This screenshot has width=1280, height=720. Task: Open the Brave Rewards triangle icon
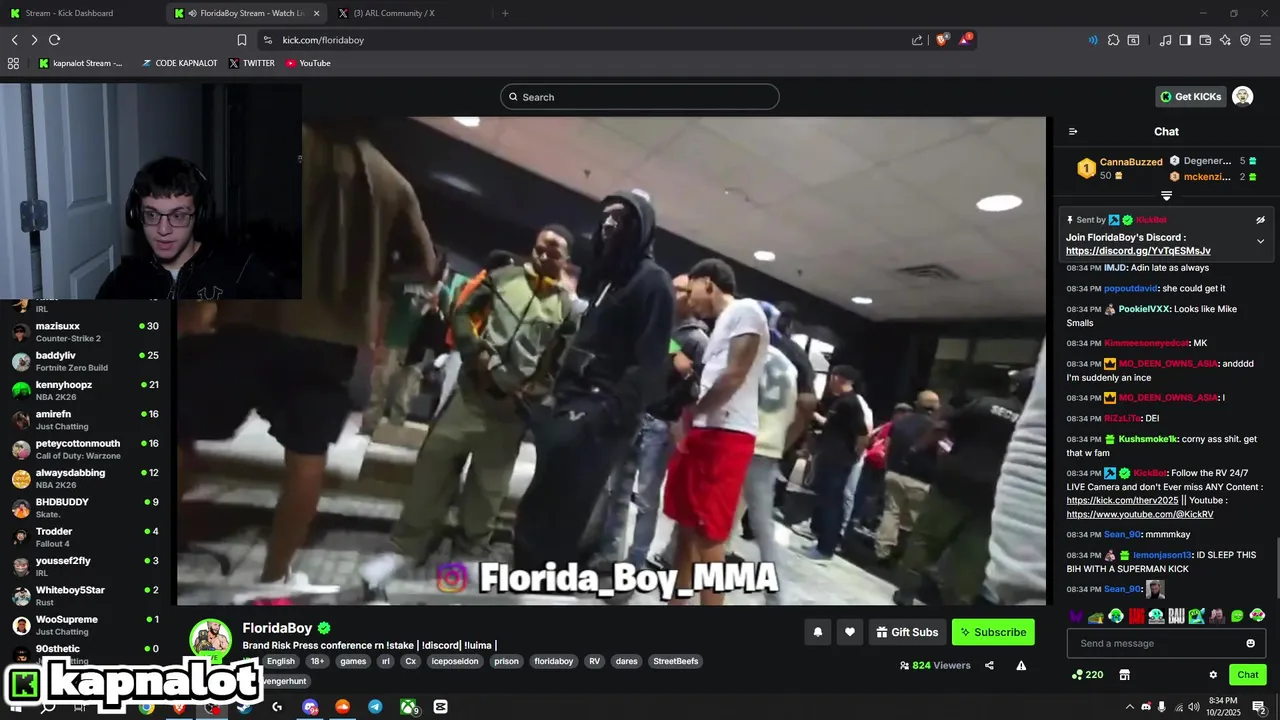pyautogui.click(x=965, y=40)
